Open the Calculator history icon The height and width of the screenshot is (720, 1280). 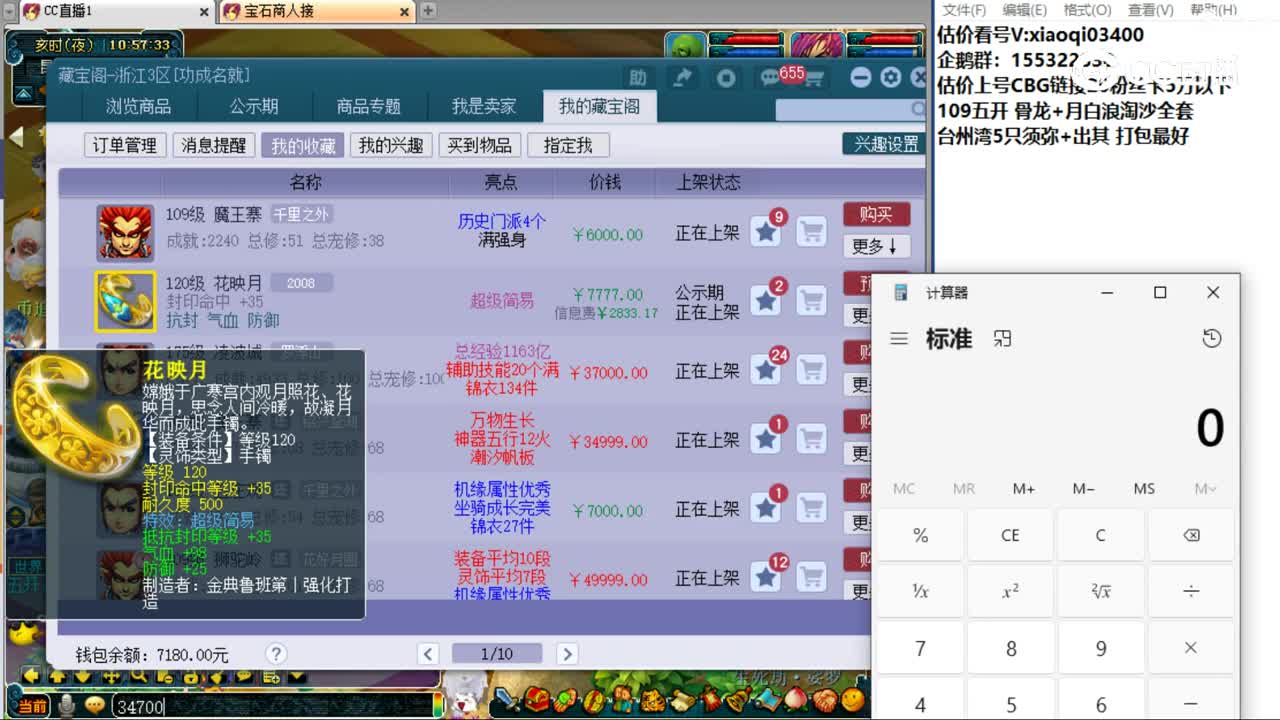coord(1211,338)
